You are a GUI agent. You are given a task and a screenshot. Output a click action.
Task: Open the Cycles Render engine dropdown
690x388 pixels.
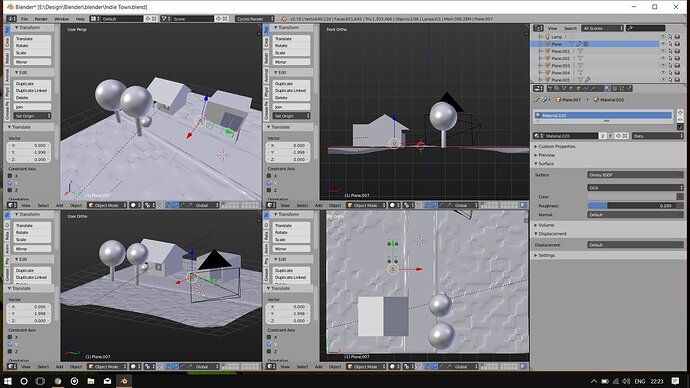(255, 19)
